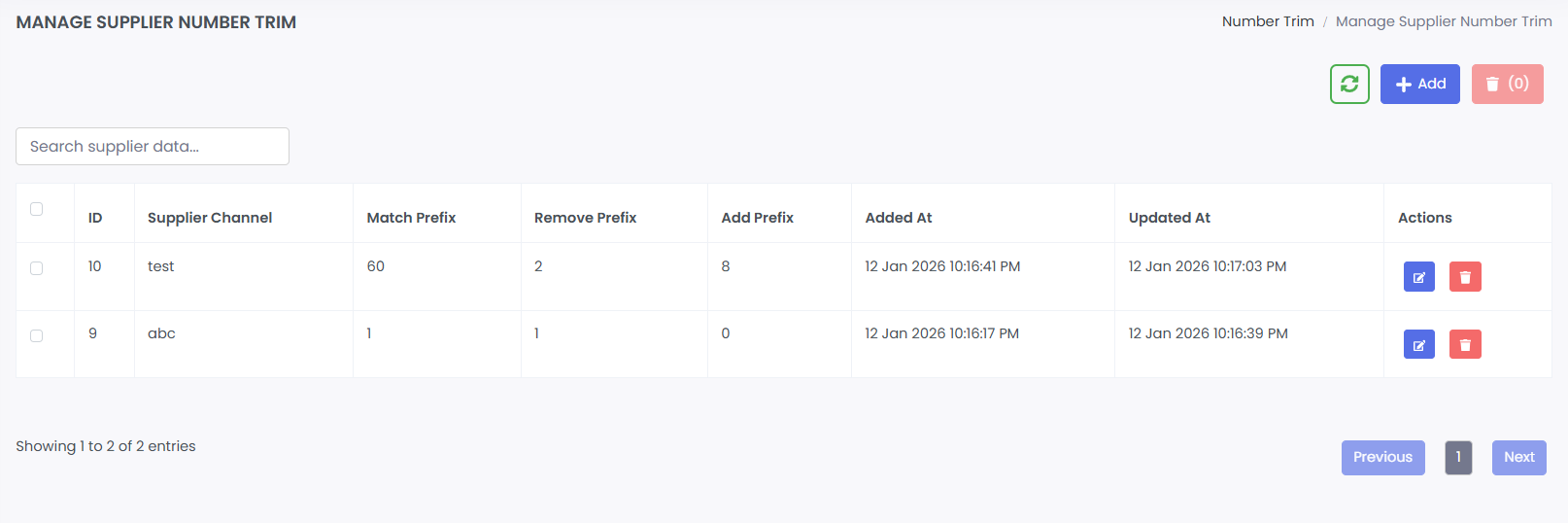Viewport: 1568px width, 523px height.
Task: Click the red bulk delete trash button
Action: pos(1507,85)
